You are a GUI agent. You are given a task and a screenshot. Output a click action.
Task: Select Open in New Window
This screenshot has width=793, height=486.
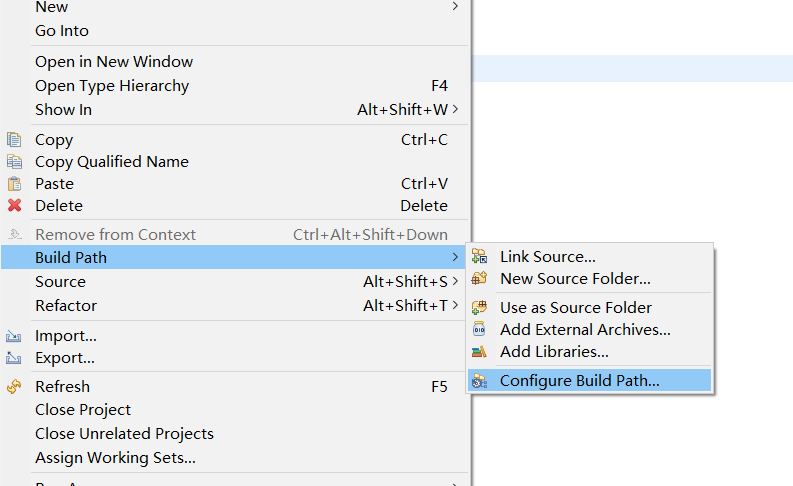click(x=114, y=62)
